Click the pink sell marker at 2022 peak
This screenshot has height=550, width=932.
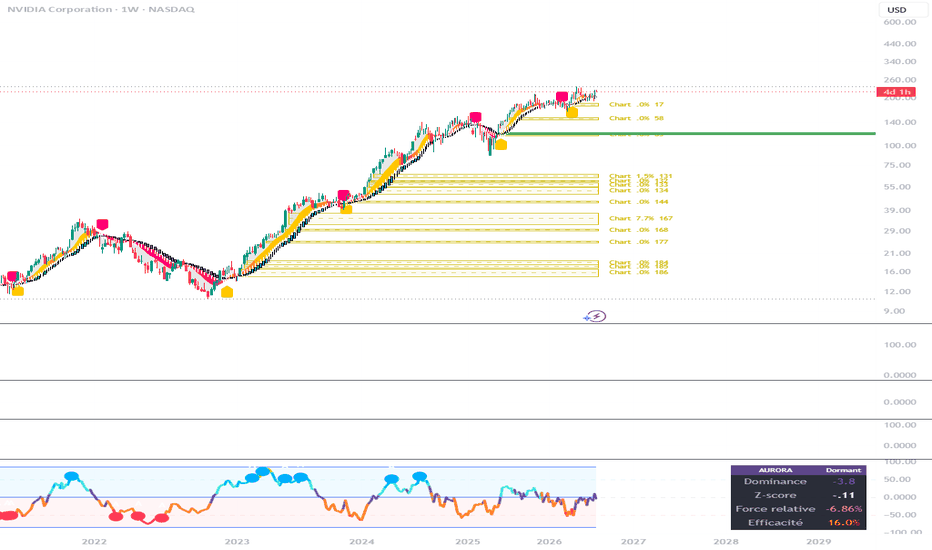tap(102, 224)
